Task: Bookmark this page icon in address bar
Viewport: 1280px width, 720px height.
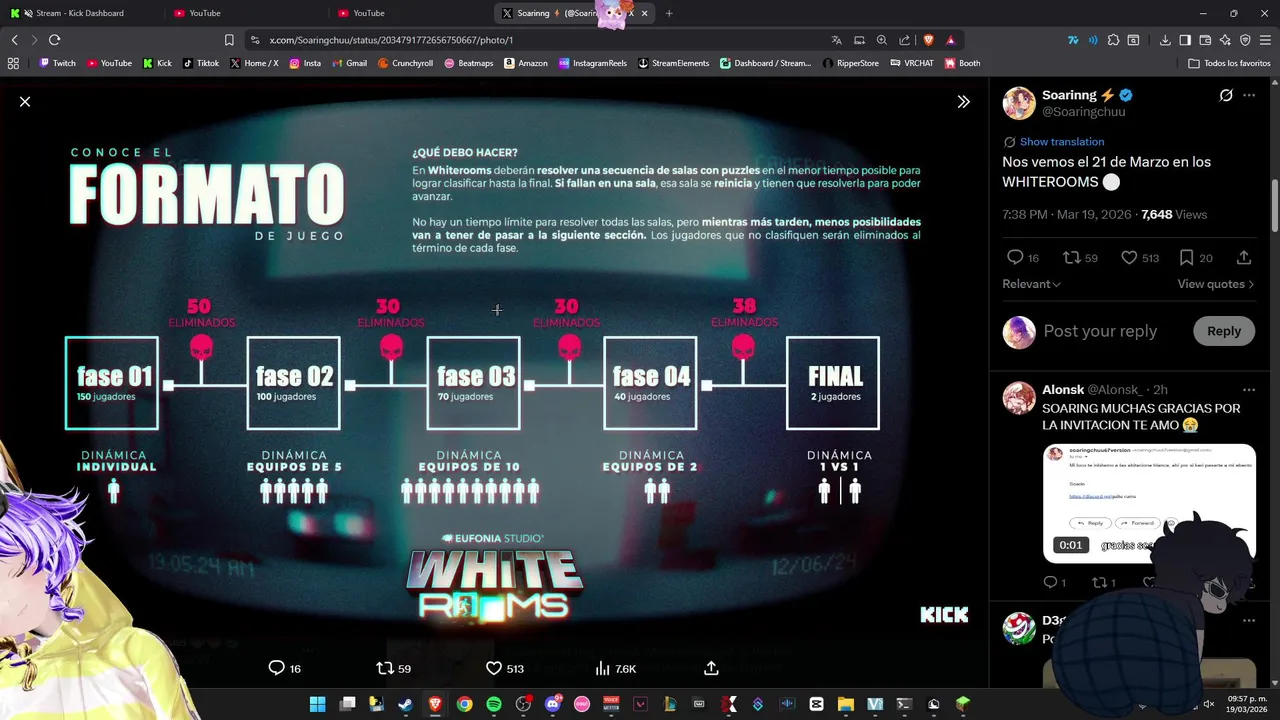Action: pyautogui.click(x=229, y=40)
